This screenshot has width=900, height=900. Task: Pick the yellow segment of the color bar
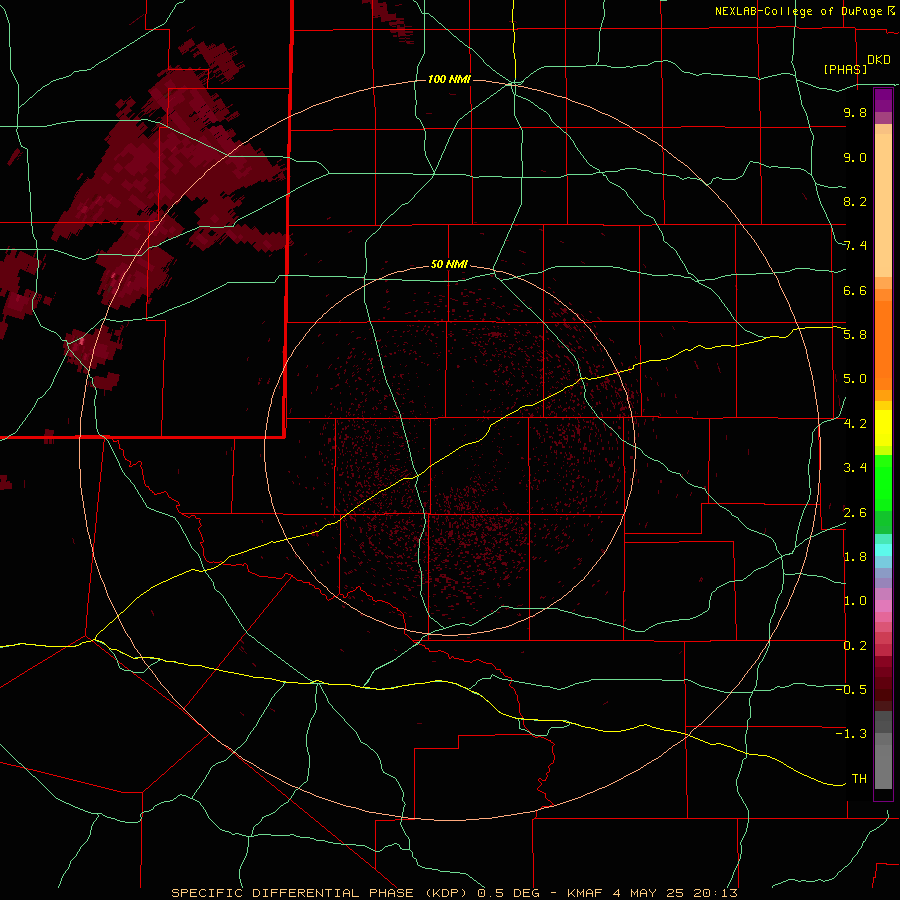[x=883, y=428]
